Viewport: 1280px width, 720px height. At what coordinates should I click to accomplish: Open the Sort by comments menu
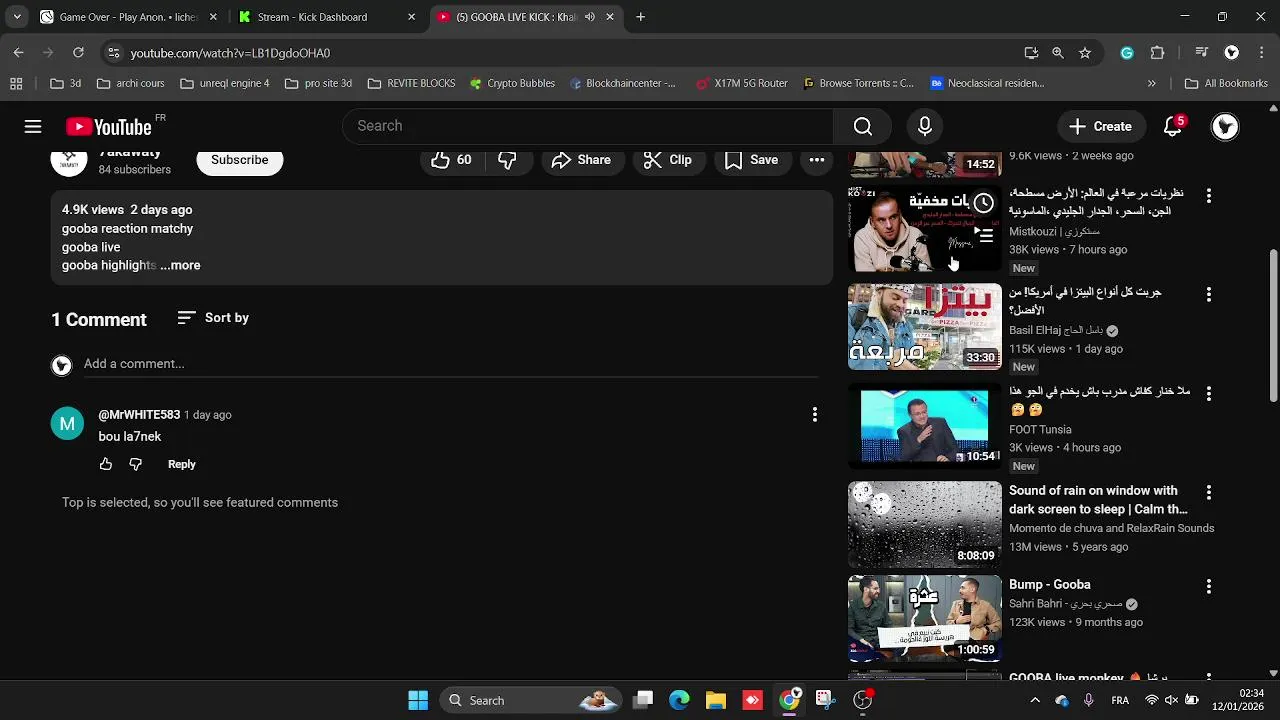point(213,318)
